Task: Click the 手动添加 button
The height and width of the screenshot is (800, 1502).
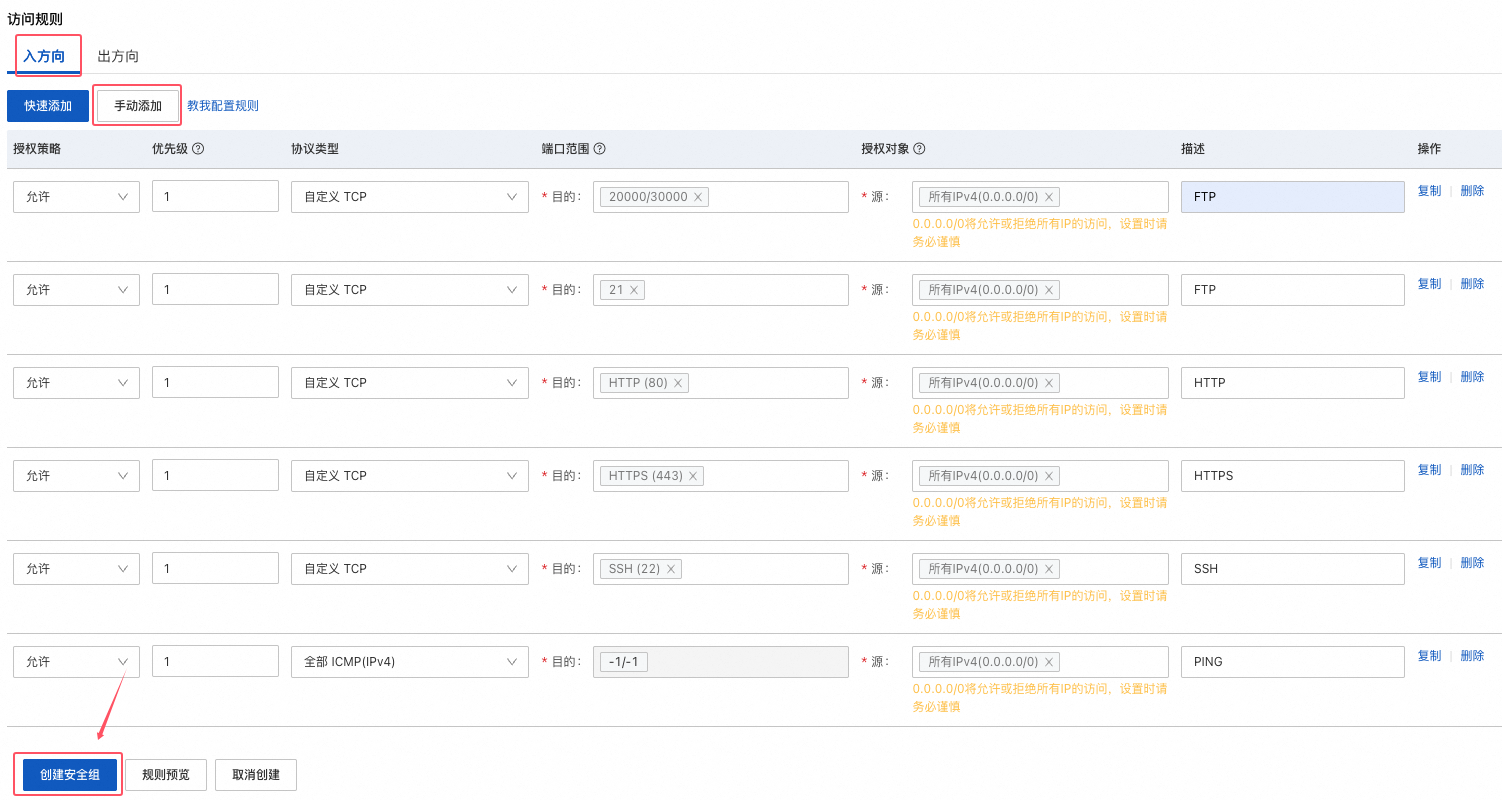Action: coord(138,106)
